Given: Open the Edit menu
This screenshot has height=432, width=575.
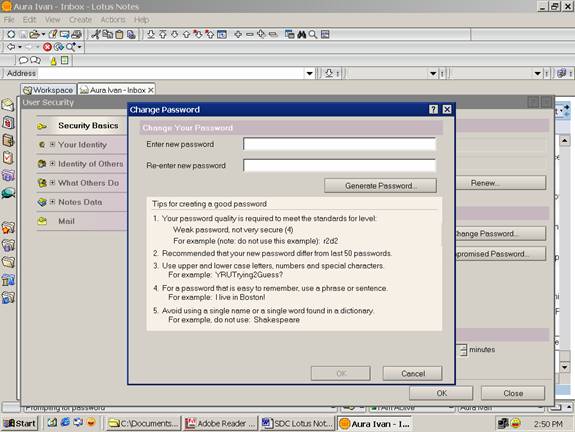Looking at the screenshot, I should [29, 19].
